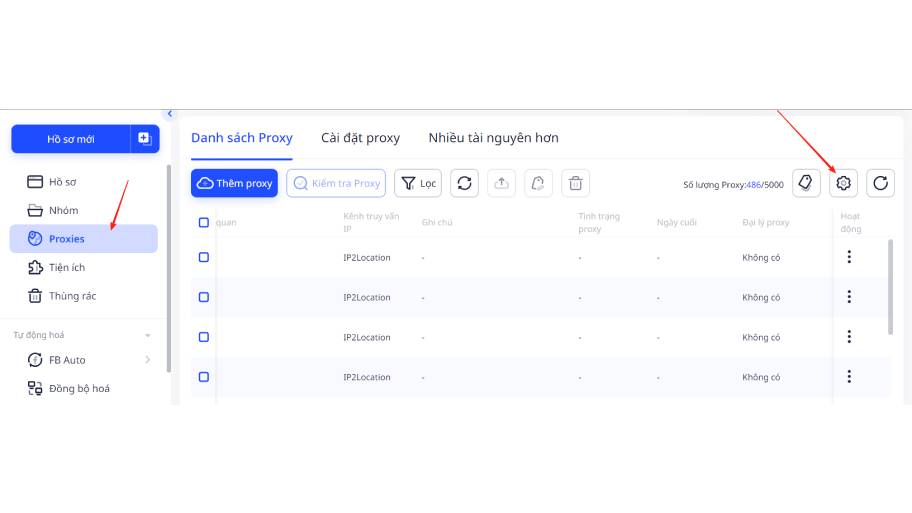
Task: Open the Lọc filter button
Action: (418, 183)
